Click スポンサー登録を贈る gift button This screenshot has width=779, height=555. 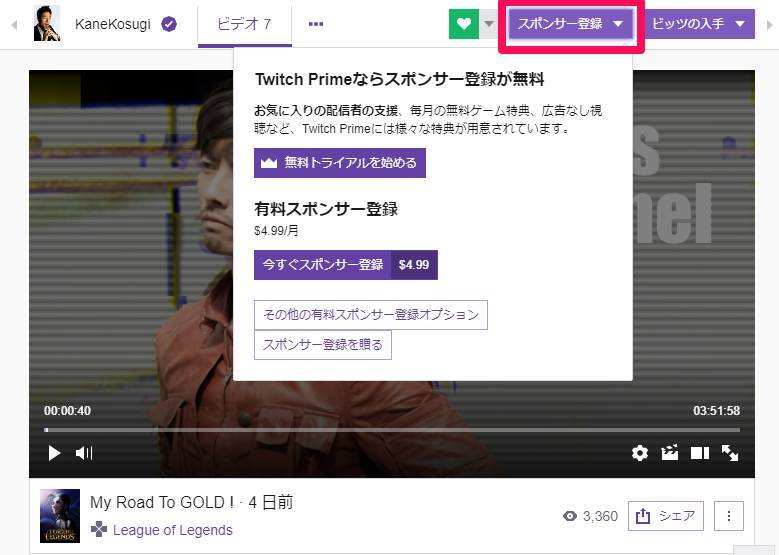[322, 344]
